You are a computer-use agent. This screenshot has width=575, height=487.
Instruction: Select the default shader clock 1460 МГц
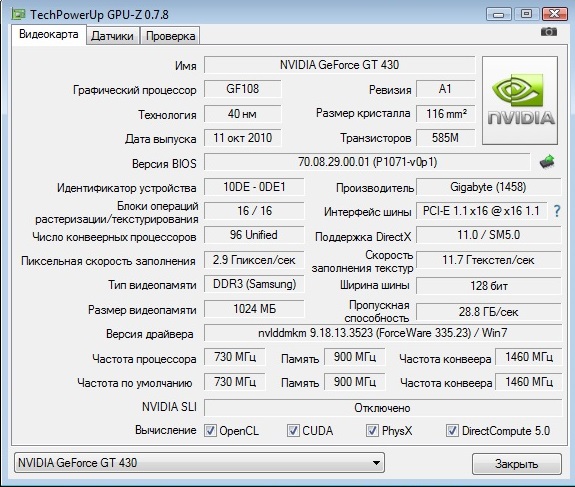(x=529, y=382)
